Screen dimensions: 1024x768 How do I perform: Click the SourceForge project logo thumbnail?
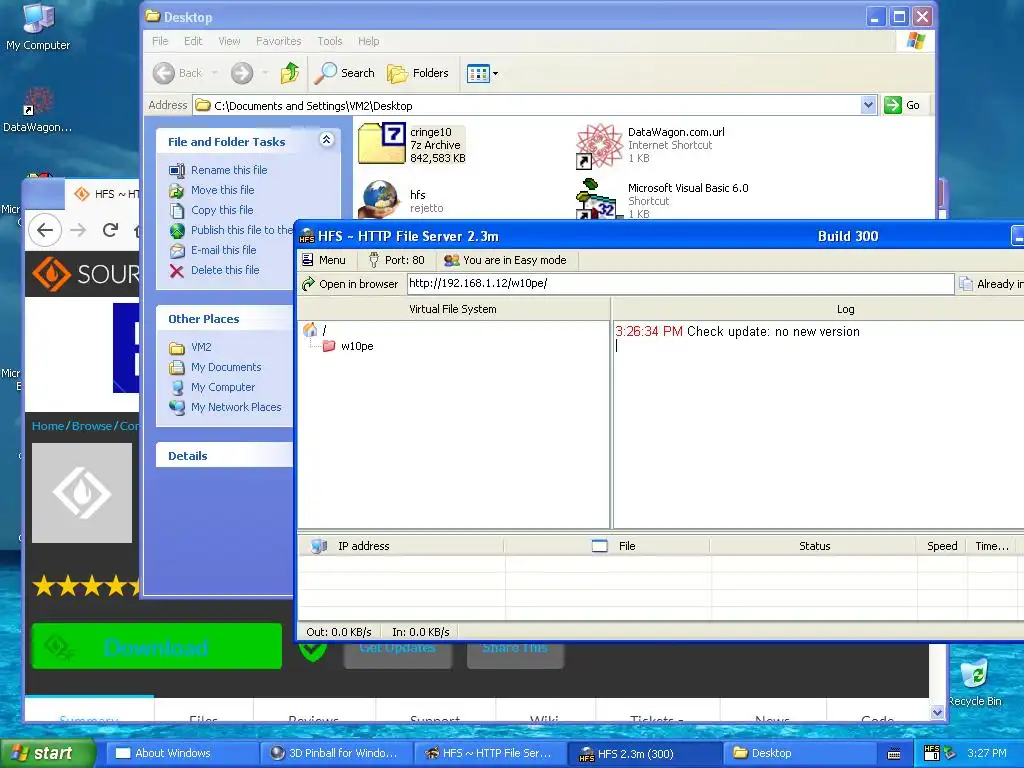82,493
